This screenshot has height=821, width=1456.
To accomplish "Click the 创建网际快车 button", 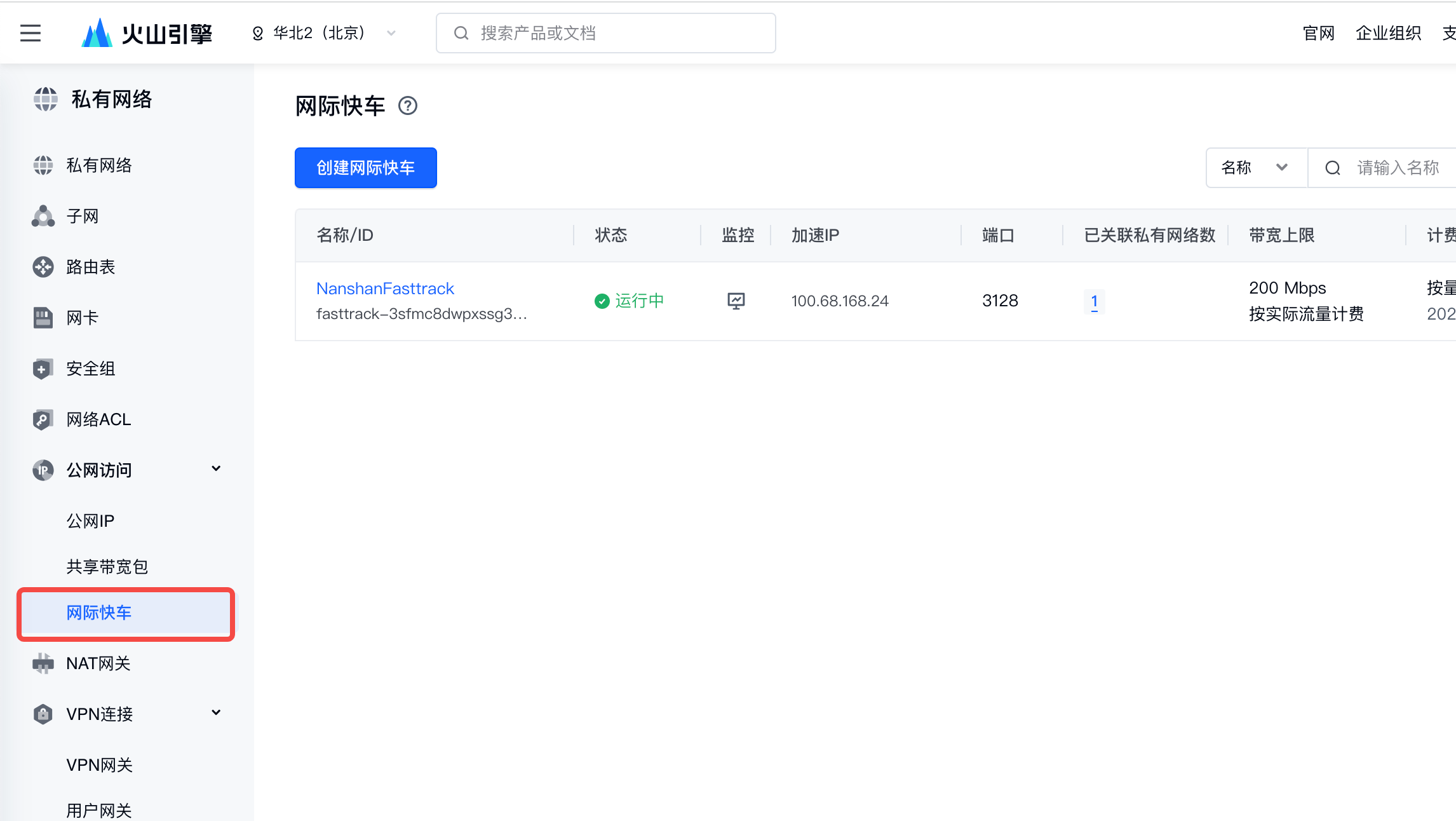I will click(365, 168).
